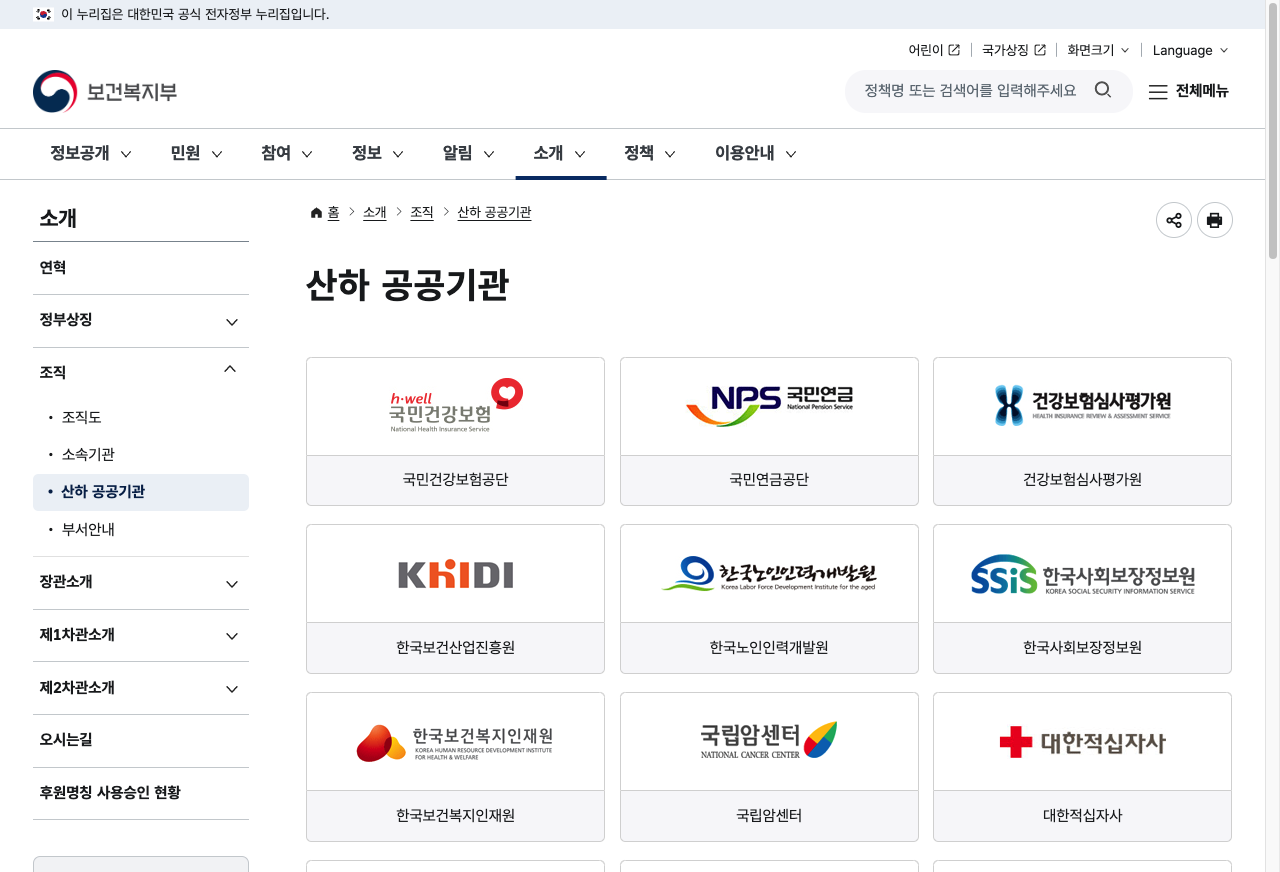The image size is (1280, 872).
Task: Click the share icon button
Action: pos(1174,220)
